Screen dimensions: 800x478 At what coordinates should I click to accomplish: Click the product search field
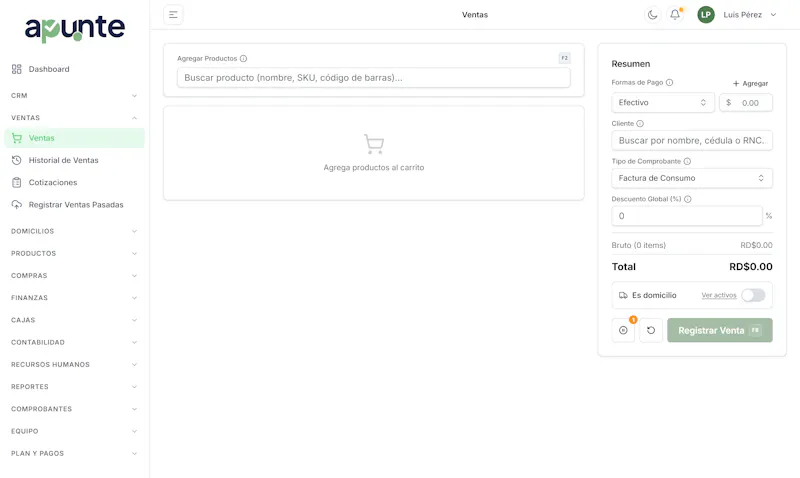[373, 78]
